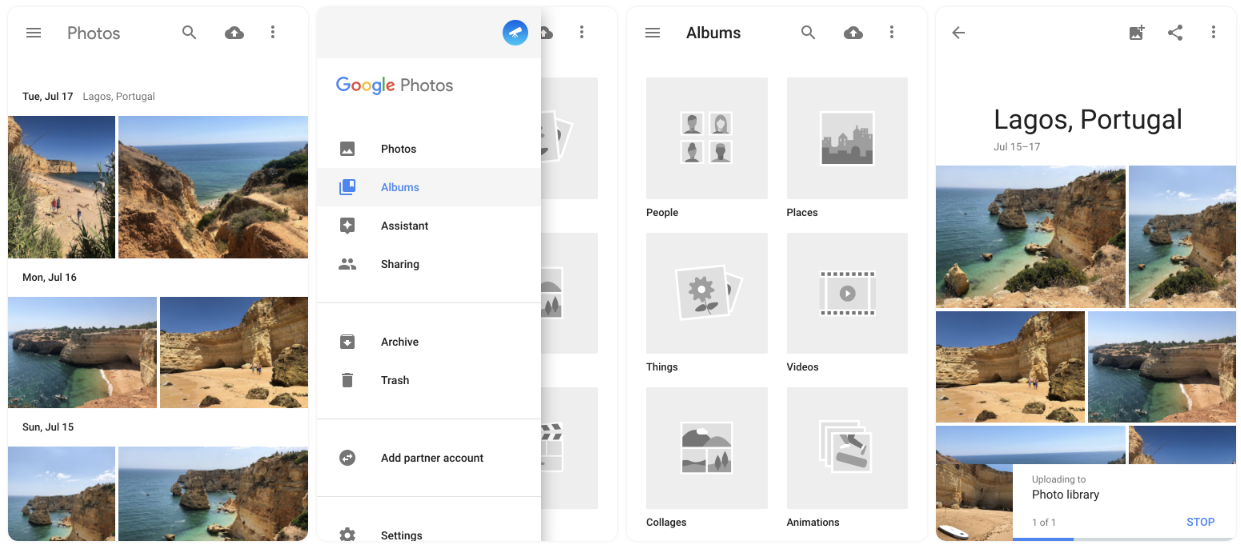Click the Trash bin icon in drawer

click(347, 380)
